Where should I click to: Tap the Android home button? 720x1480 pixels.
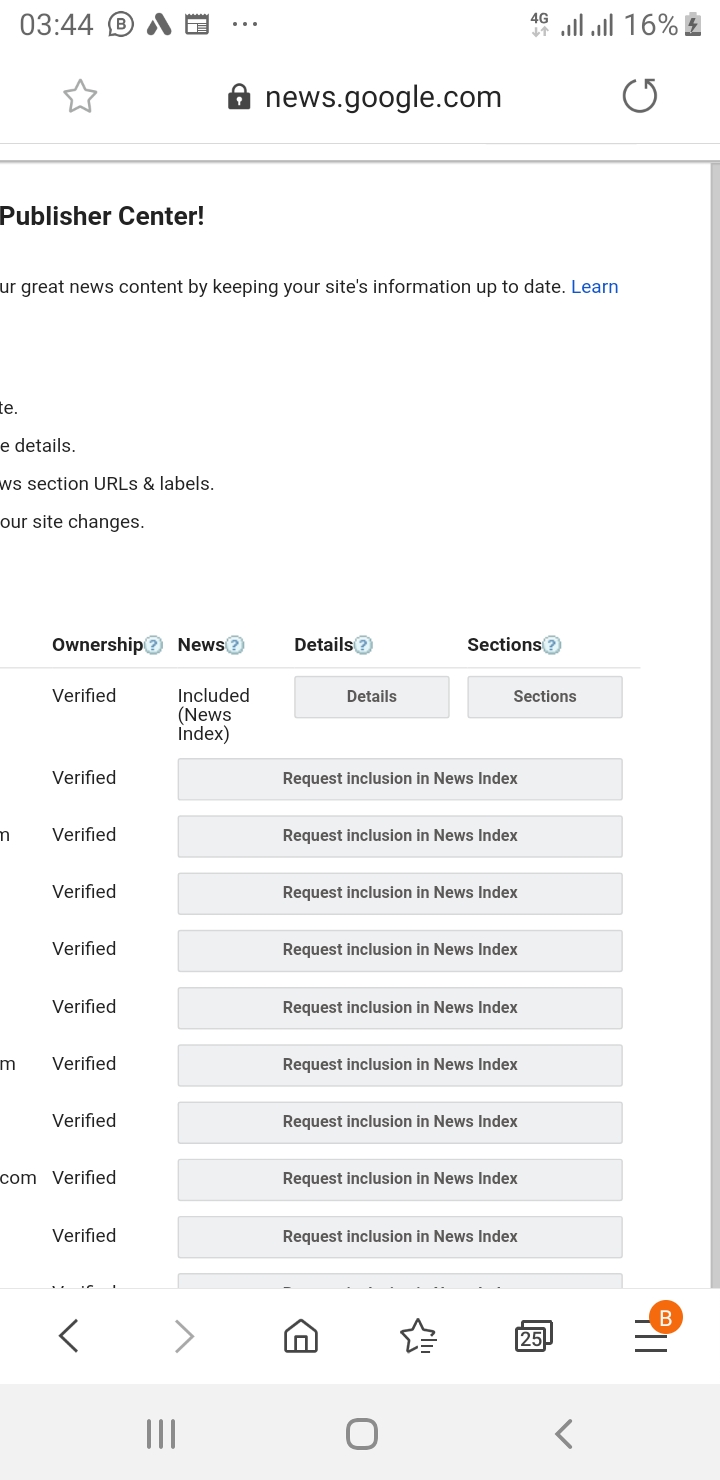pyautogui.click(x=361, y=1434)
